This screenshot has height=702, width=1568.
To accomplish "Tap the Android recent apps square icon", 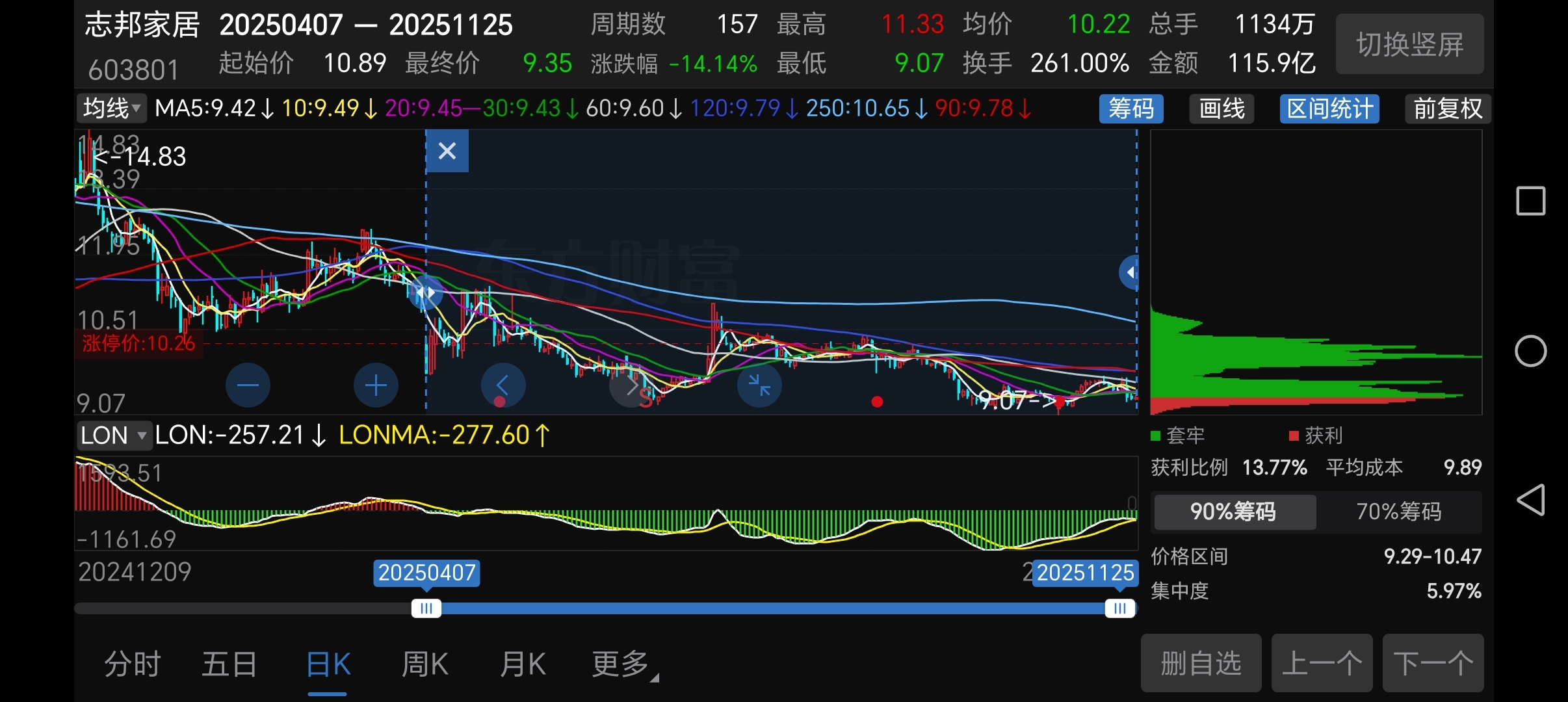I will tap(1530, 201).
